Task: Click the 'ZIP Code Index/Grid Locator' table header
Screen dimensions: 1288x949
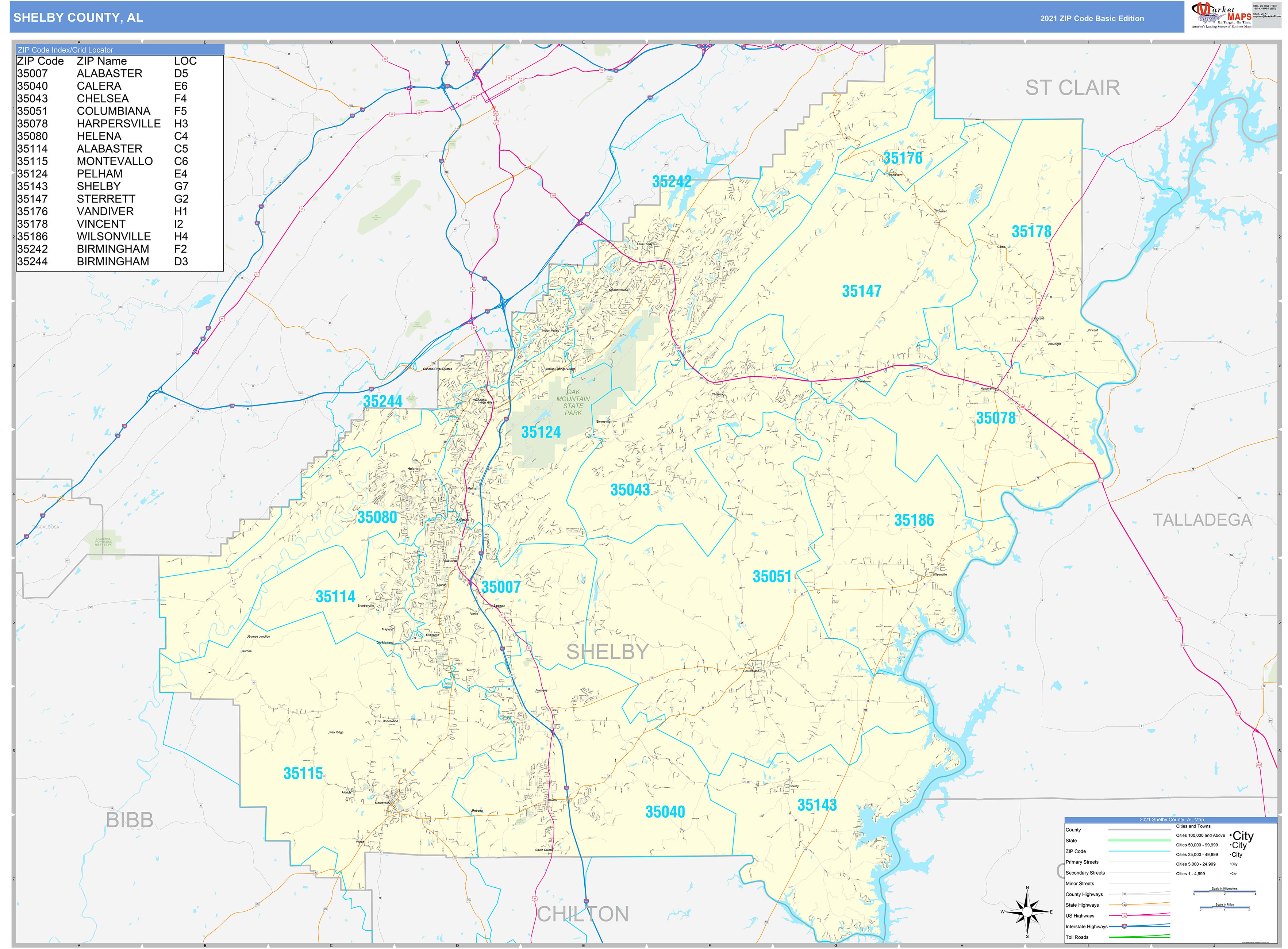Action: [x=119, y=50]
